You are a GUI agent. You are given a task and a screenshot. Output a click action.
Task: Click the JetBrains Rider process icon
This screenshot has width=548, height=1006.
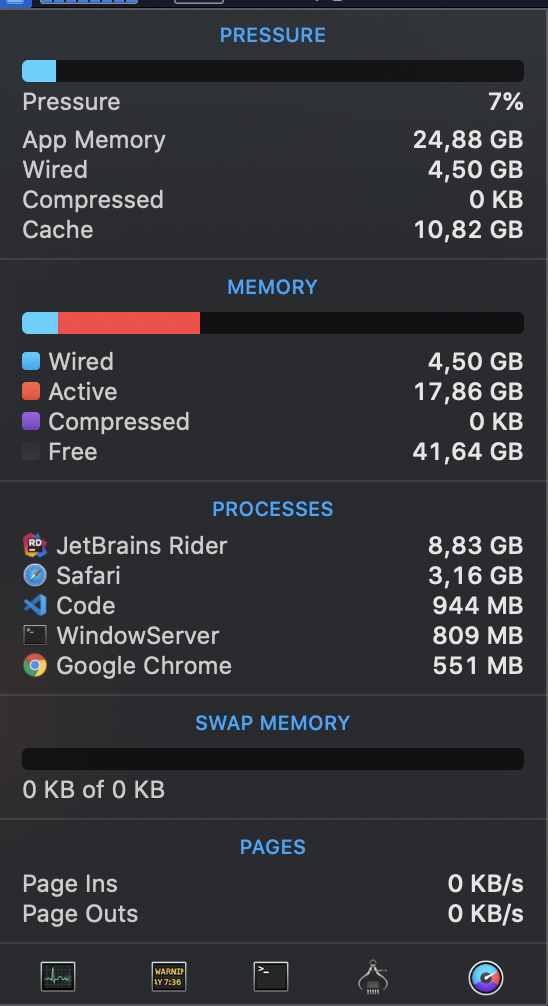tap(35, 545)
